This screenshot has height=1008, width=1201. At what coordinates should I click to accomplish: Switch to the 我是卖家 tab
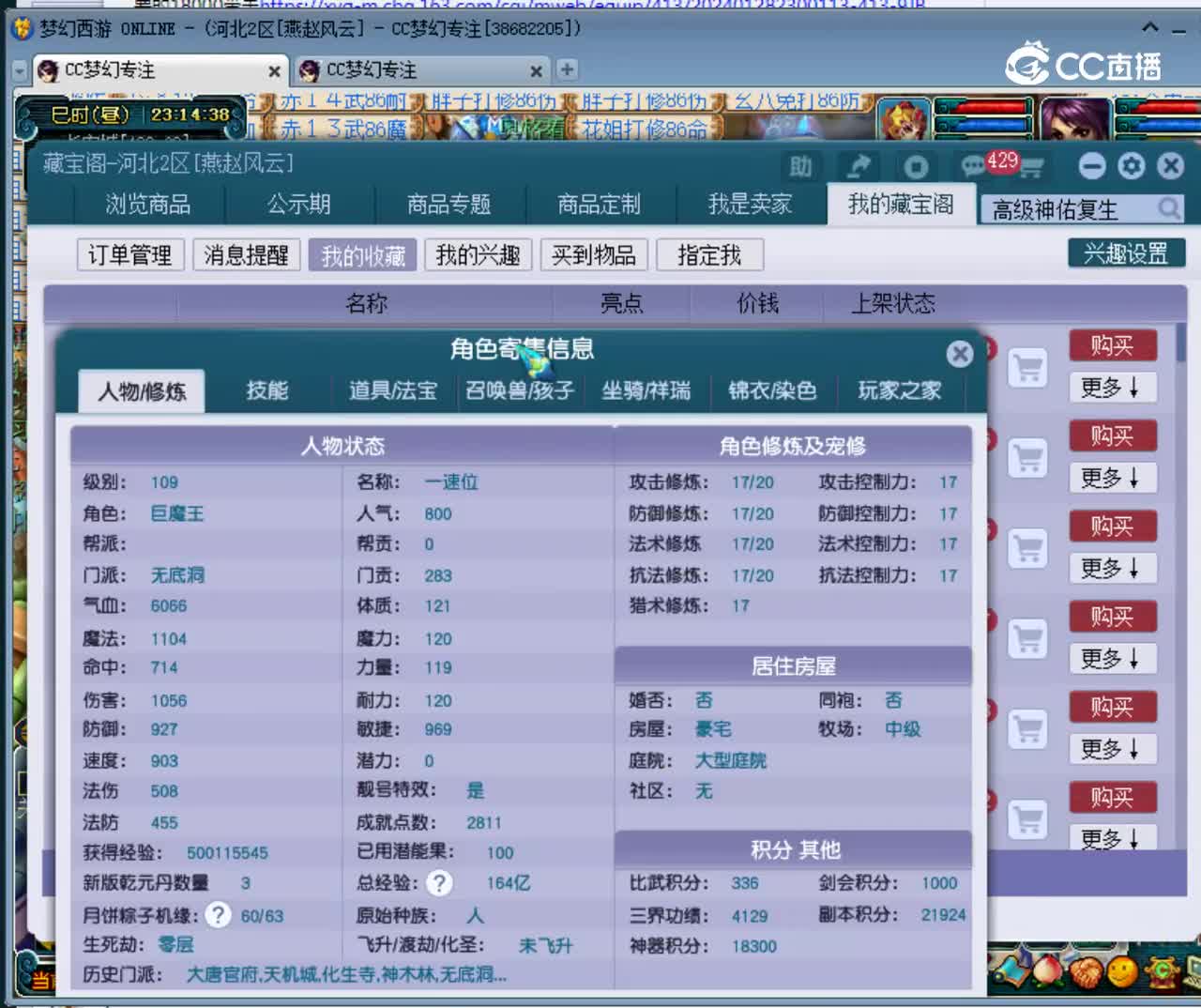point(751,204)
